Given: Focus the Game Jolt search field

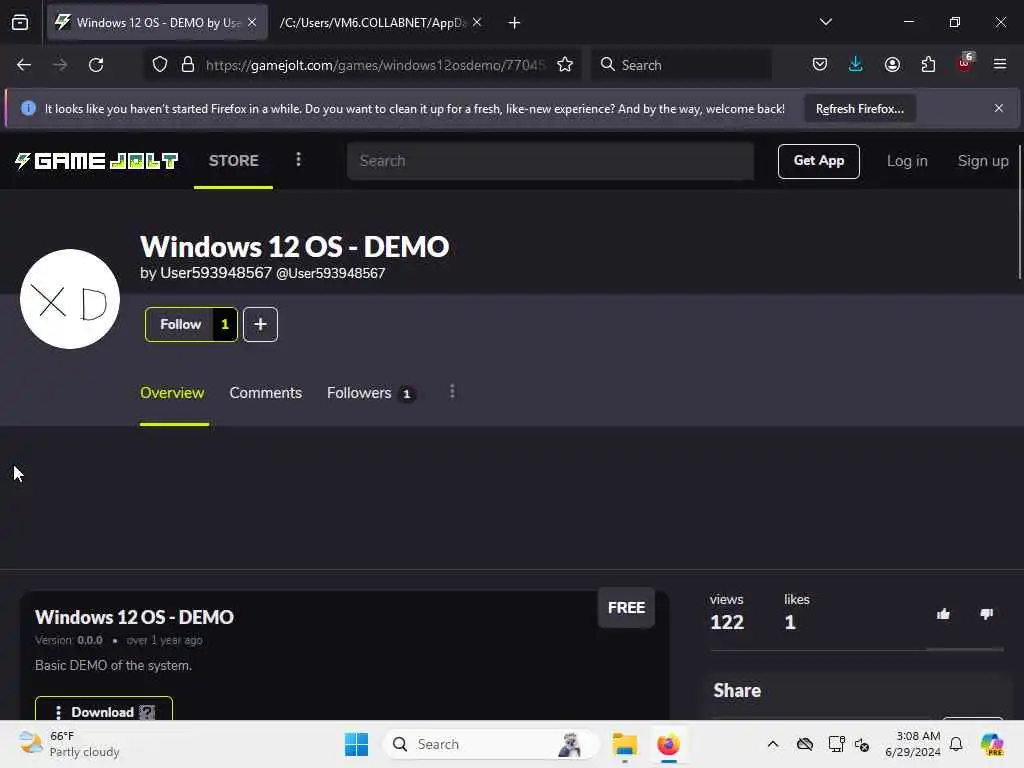Looking at the screenshot, I should 551,161.
